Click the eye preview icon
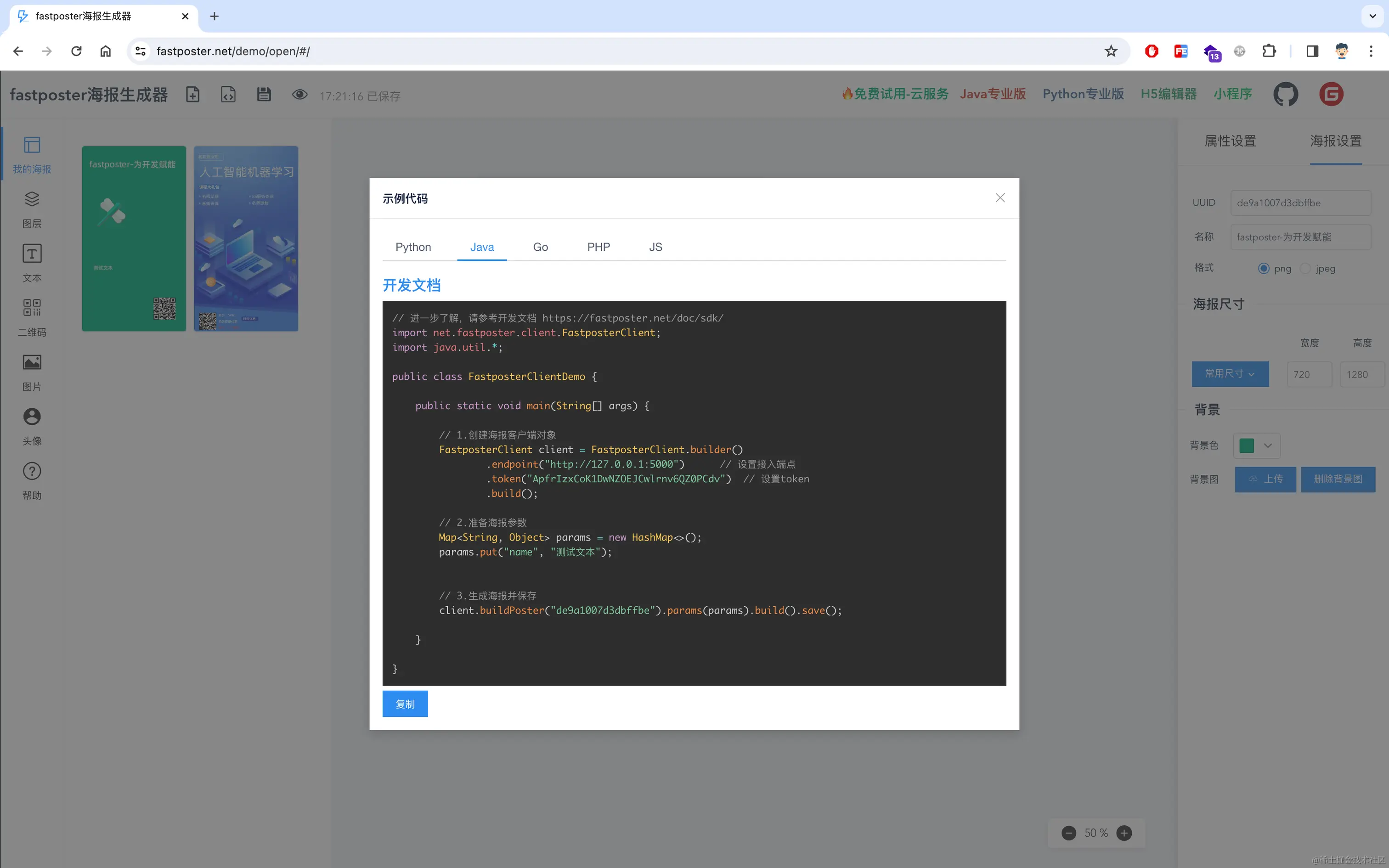 pyautogui.click(x=299, y=95)
